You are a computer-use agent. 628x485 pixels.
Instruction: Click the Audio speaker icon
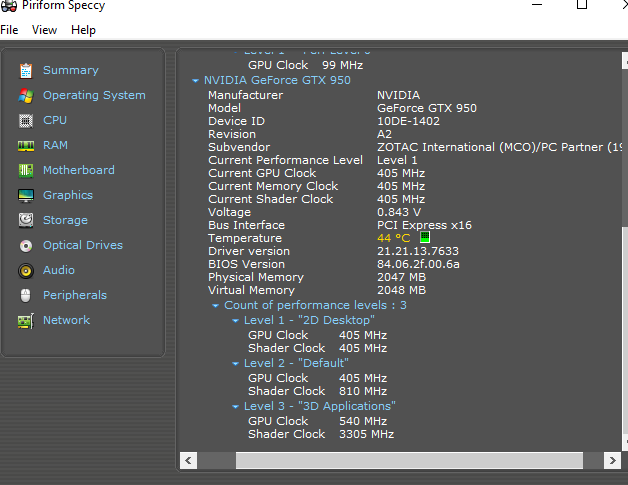pyautogui.click(x=26, y=271)
